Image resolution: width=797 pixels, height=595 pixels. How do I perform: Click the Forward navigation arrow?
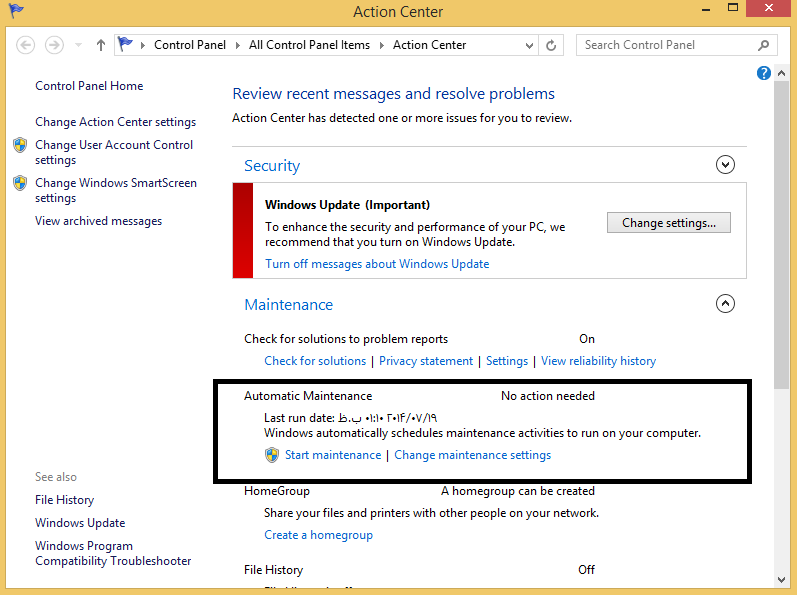[x=54, y=45]
